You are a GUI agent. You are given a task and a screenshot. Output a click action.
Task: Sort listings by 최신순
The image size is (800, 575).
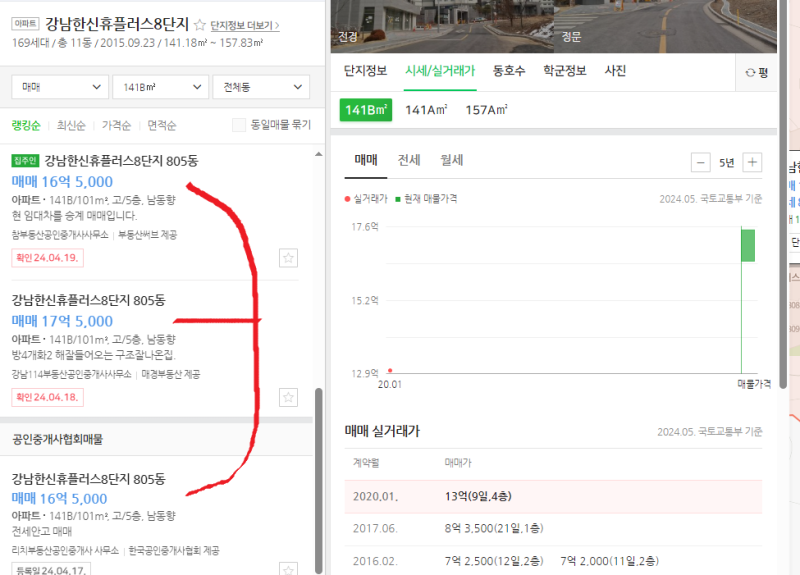point(71,125)
